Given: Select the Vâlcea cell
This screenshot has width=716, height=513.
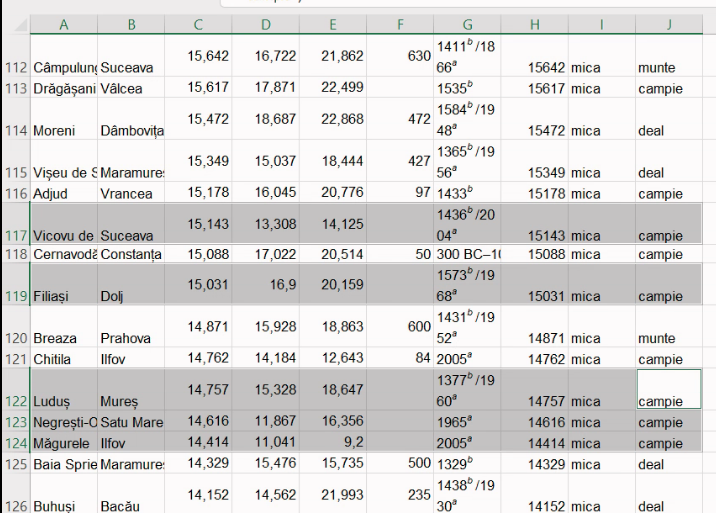Looking at the screenshot, I should 131,89.
